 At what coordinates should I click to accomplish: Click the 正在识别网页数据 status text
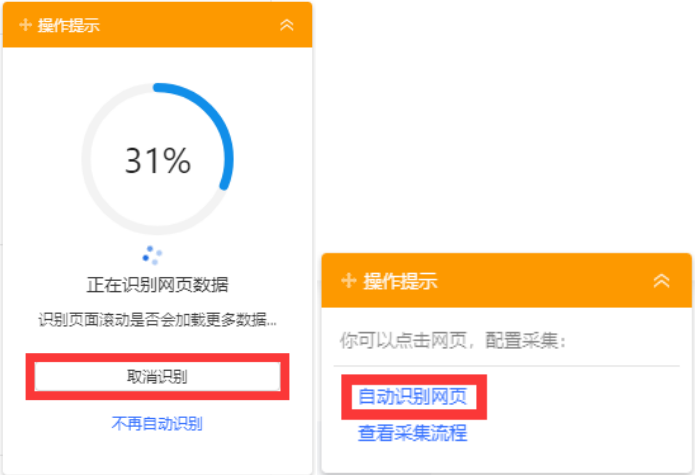157,284
